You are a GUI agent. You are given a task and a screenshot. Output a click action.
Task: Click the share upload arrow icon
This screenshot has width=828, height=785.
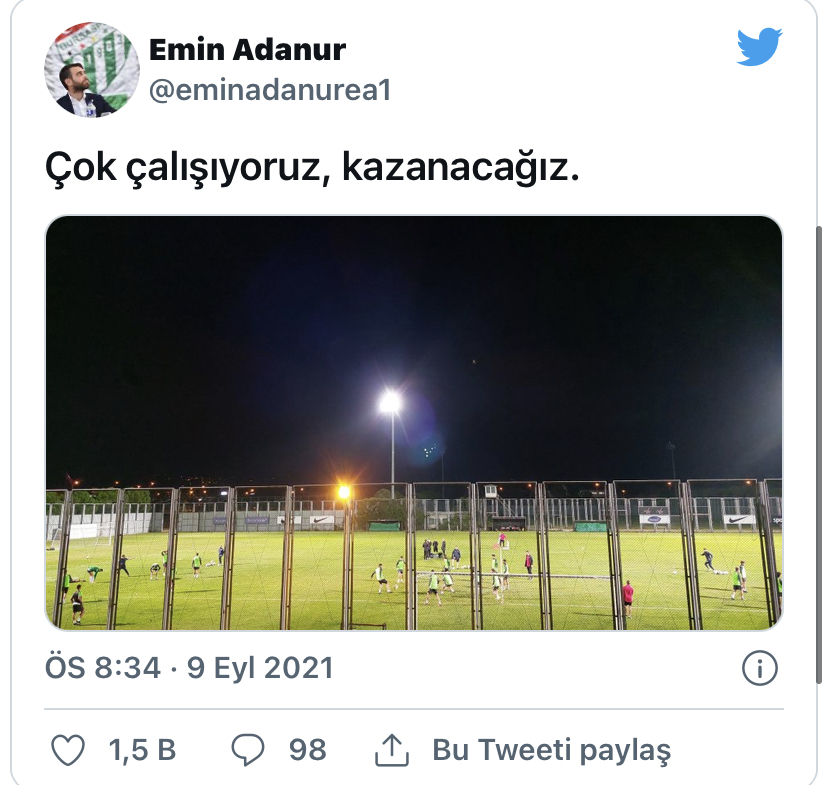click(392, 750)
